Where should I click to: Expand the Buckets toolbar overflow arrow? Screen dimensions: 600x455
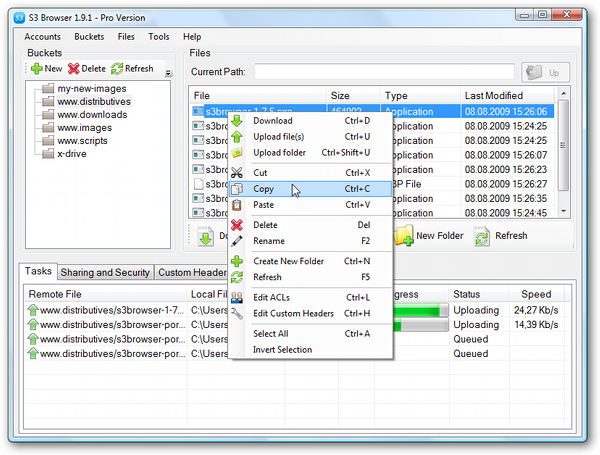(168, 73)
